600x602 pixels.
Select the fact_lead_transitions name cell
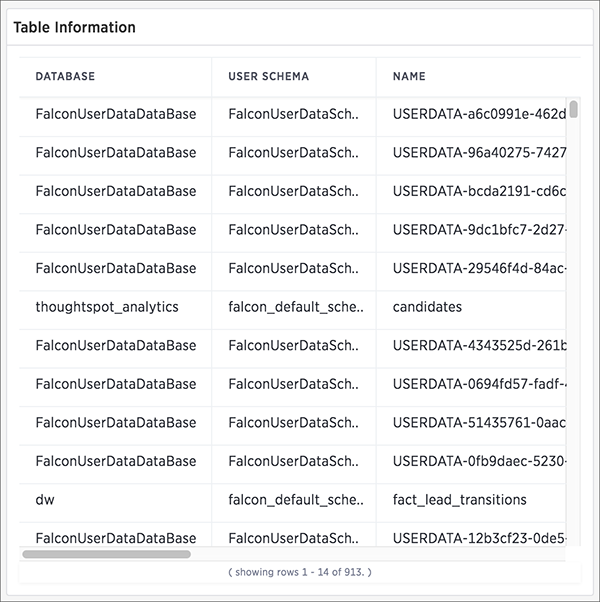click(x=459, y=499)
